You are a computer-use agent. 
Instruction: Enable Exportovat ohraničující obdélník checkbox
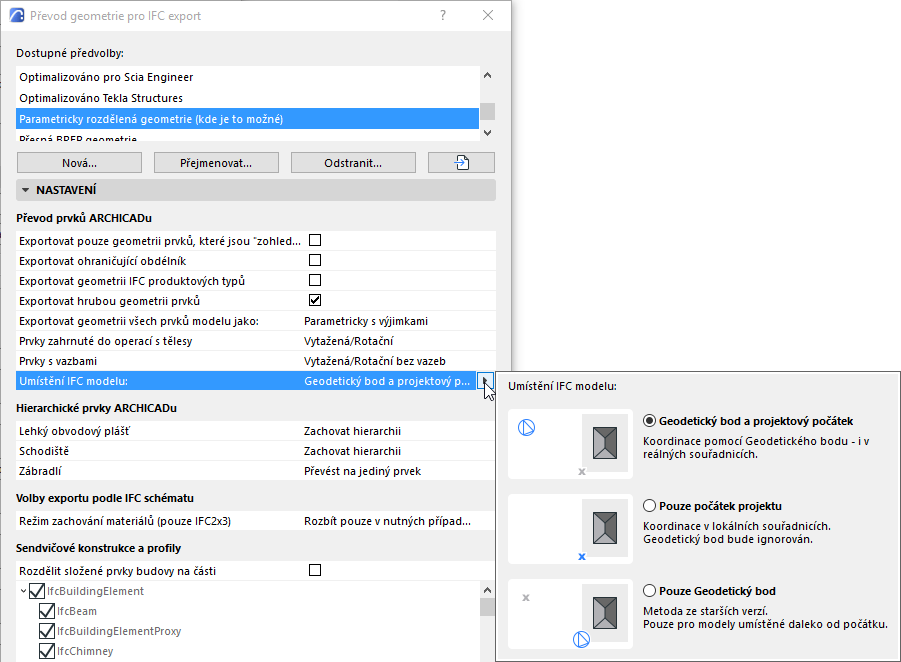point(315,260)
